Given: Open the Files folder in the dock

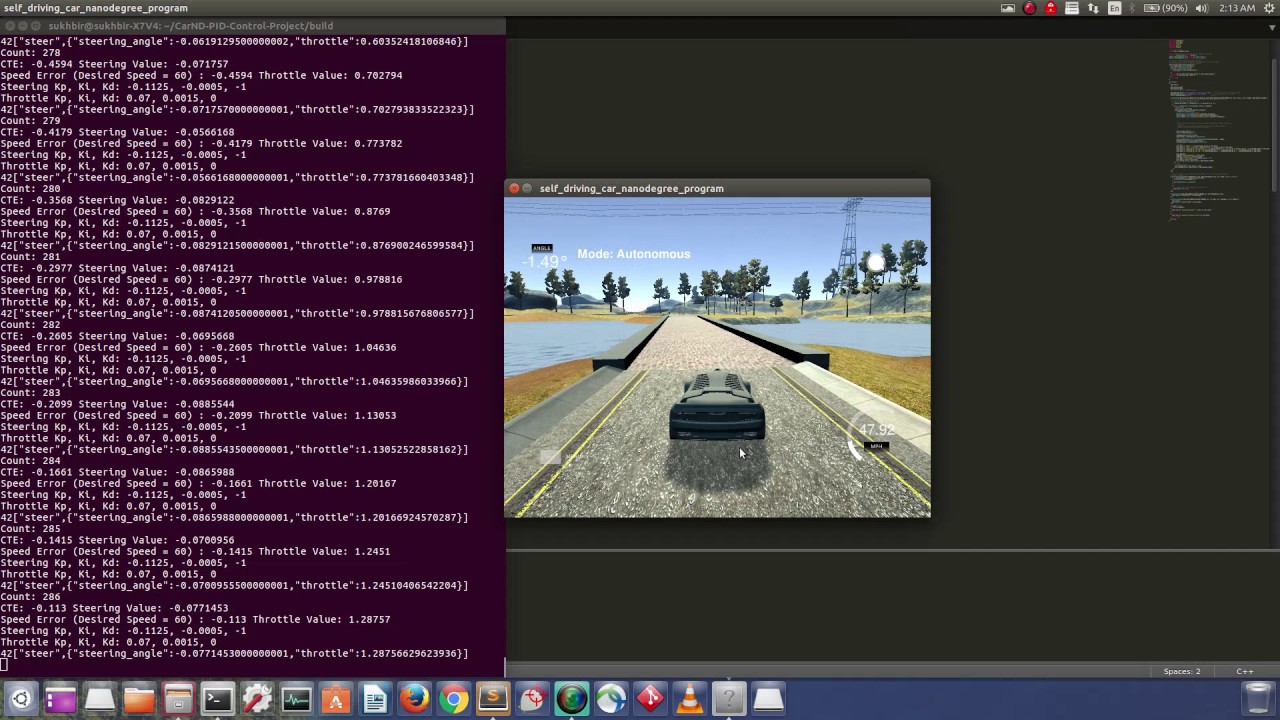Looking at the screenshot, I should [x=139, y=699].
